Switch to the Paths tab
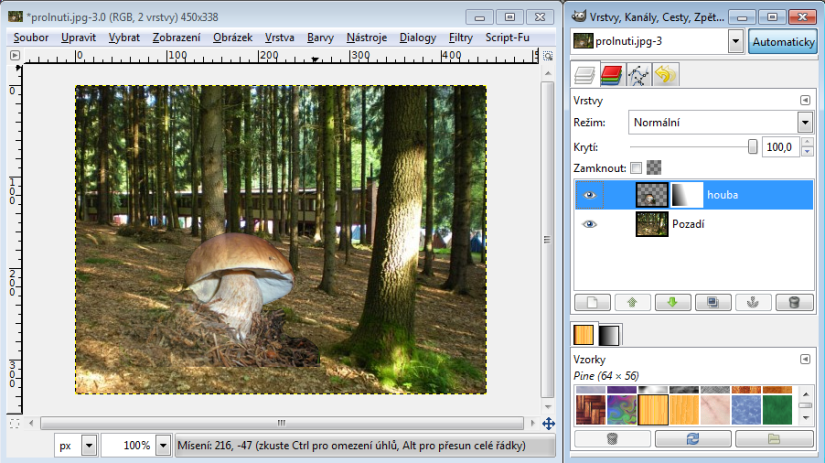The height and width of the screenshot is (463, 825). pos(638,75)
